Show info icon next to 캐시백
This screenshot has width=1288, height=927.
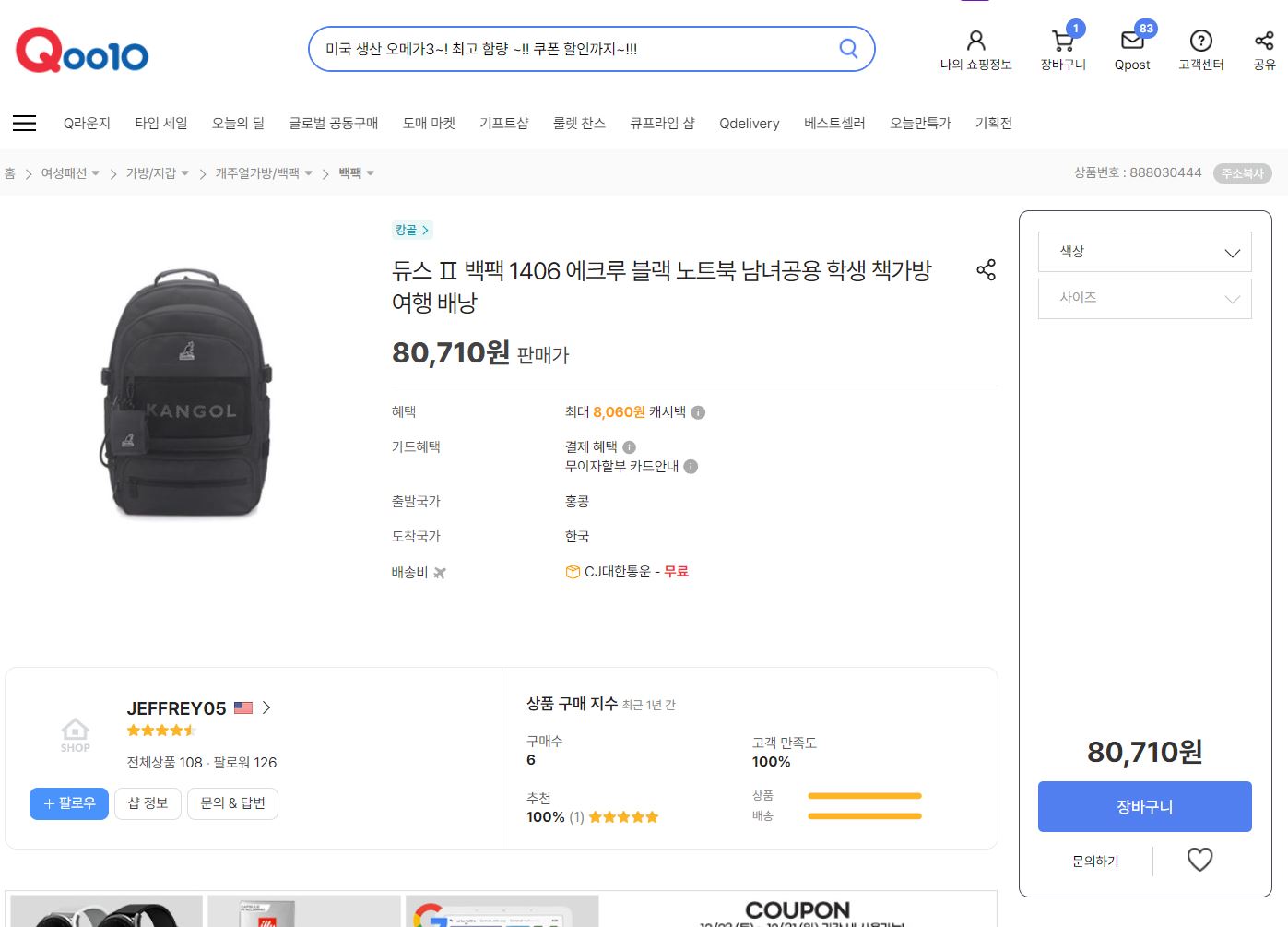[698, 412]
